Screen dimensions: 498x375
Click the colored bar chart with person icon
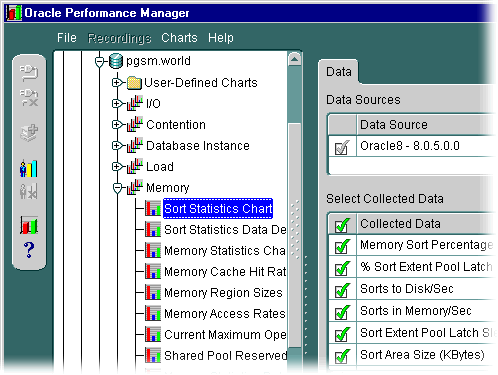(x=29, y=169)
